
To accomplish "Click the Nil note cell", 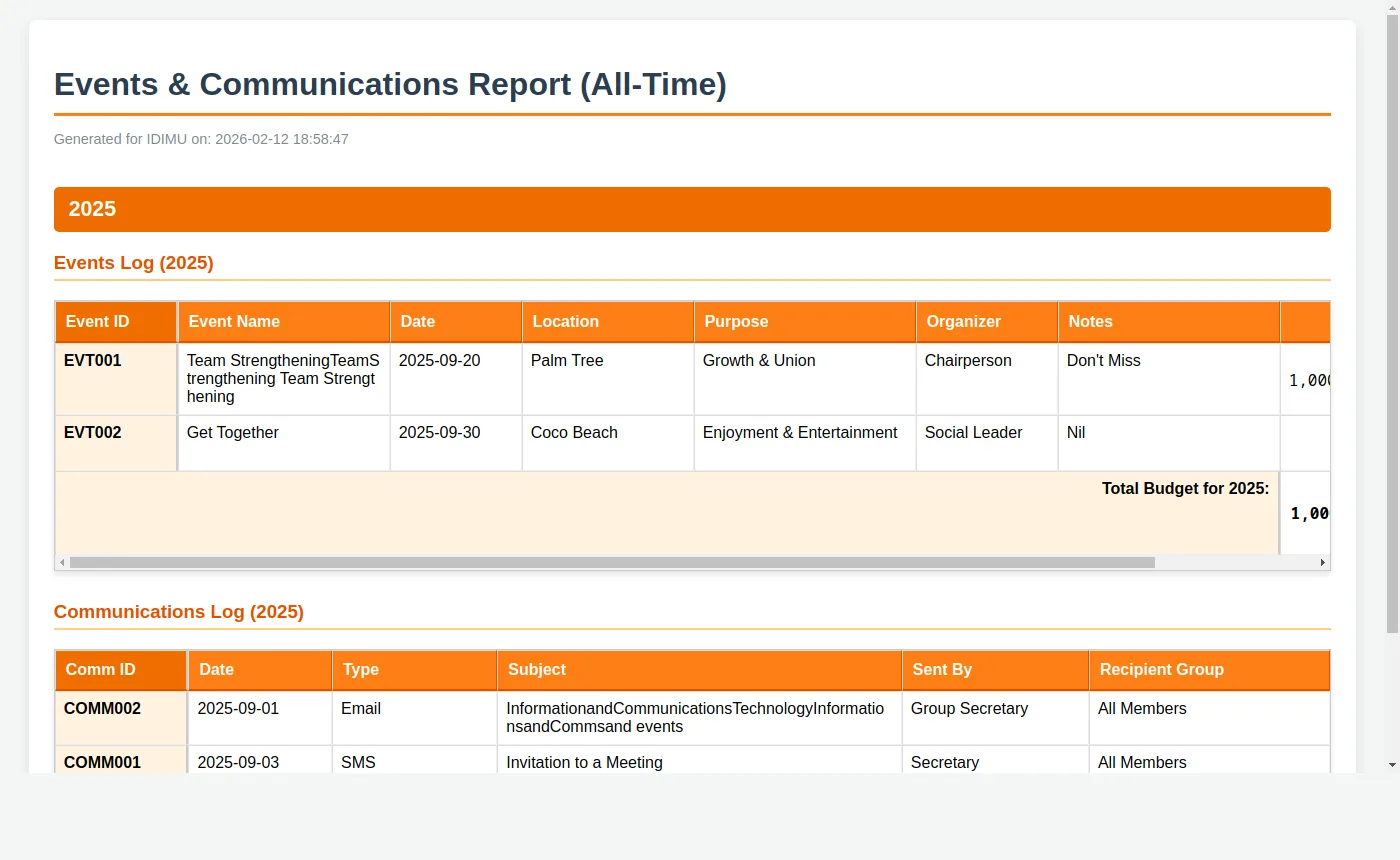I will 1169,443.
